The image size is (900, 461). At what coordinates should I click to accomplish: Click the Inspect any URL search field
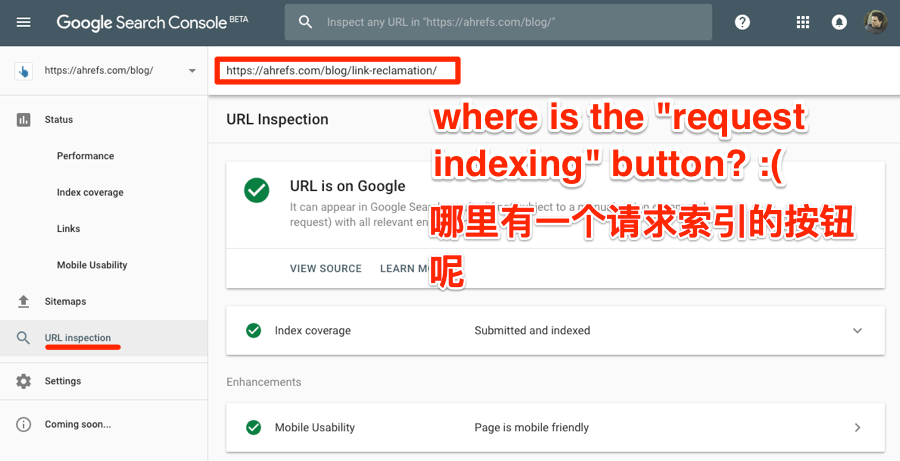pos(498,22)
